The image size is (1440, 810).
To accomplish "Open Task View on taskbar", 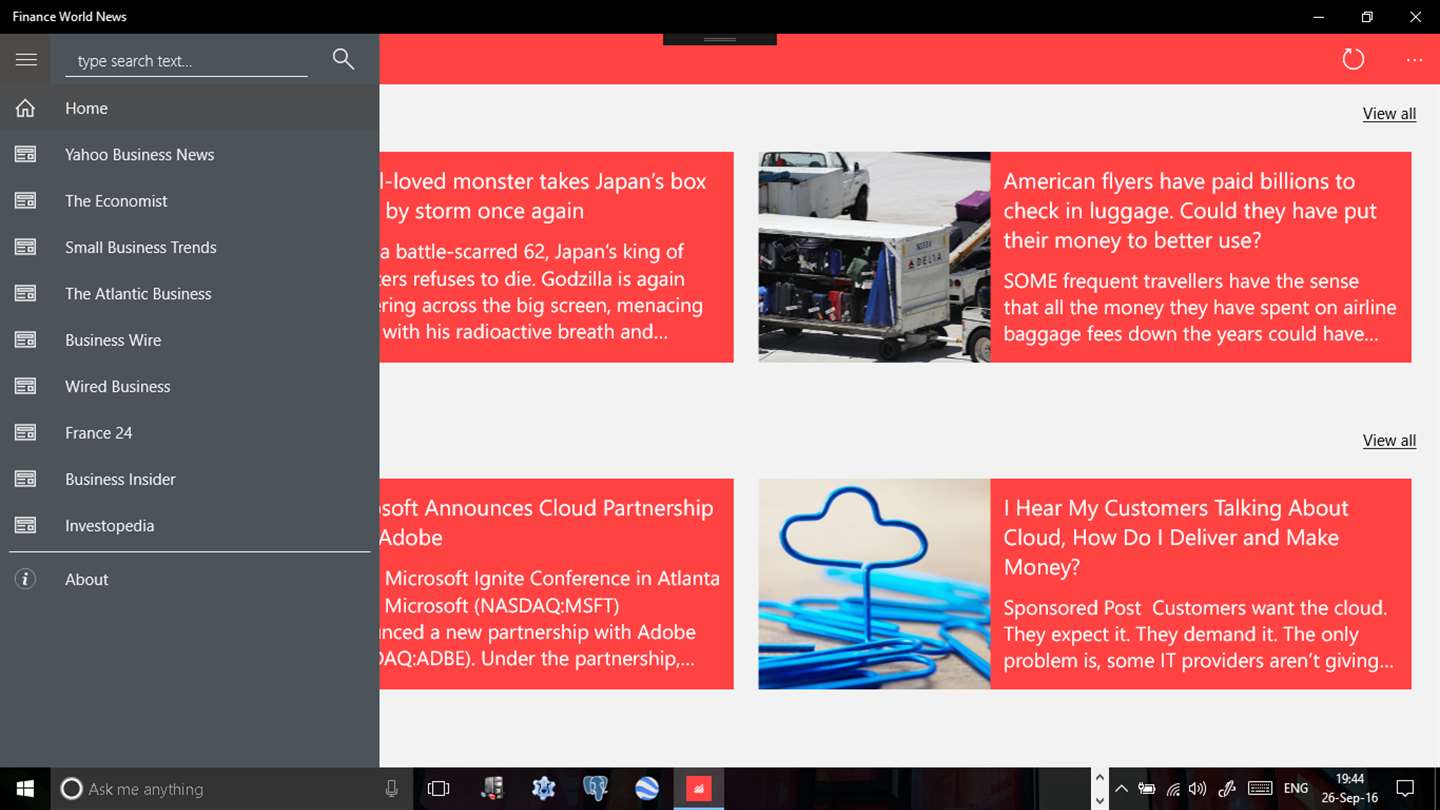I will tap(438, 789).
